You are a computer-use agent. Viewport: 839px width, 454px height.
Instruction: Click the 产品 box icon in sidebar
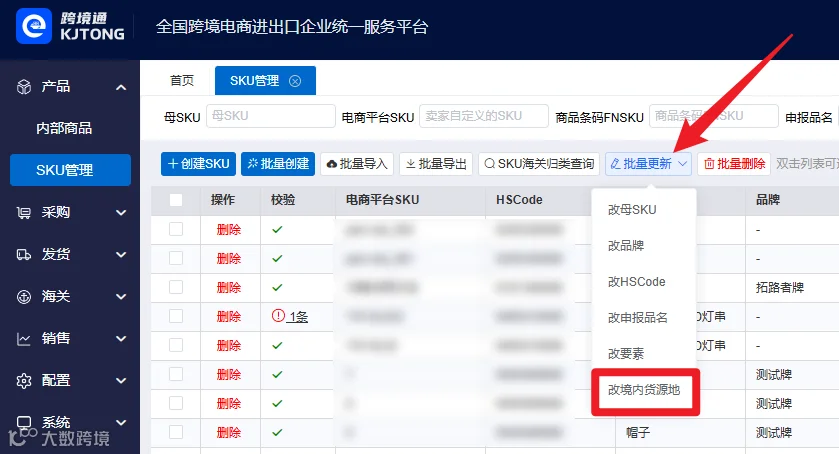(24, 86)
